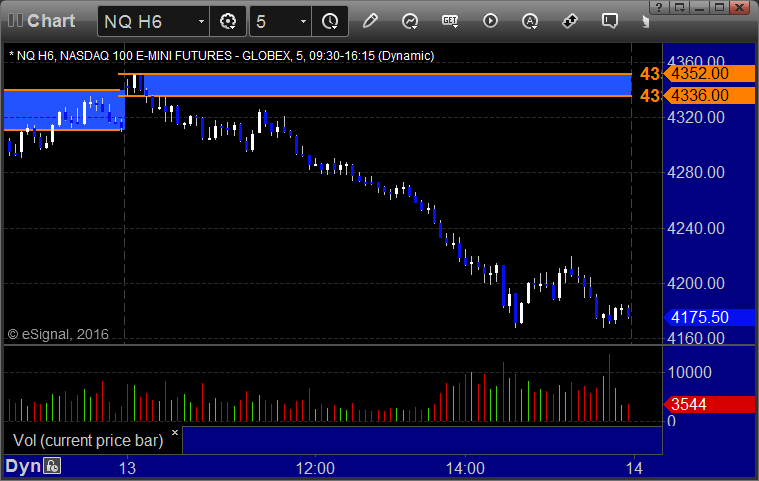The width and height of the screenshot is (759, 481).
Task: Click the lower orange line at 4336
Action: pyautogui.click(x=375, y=96)
